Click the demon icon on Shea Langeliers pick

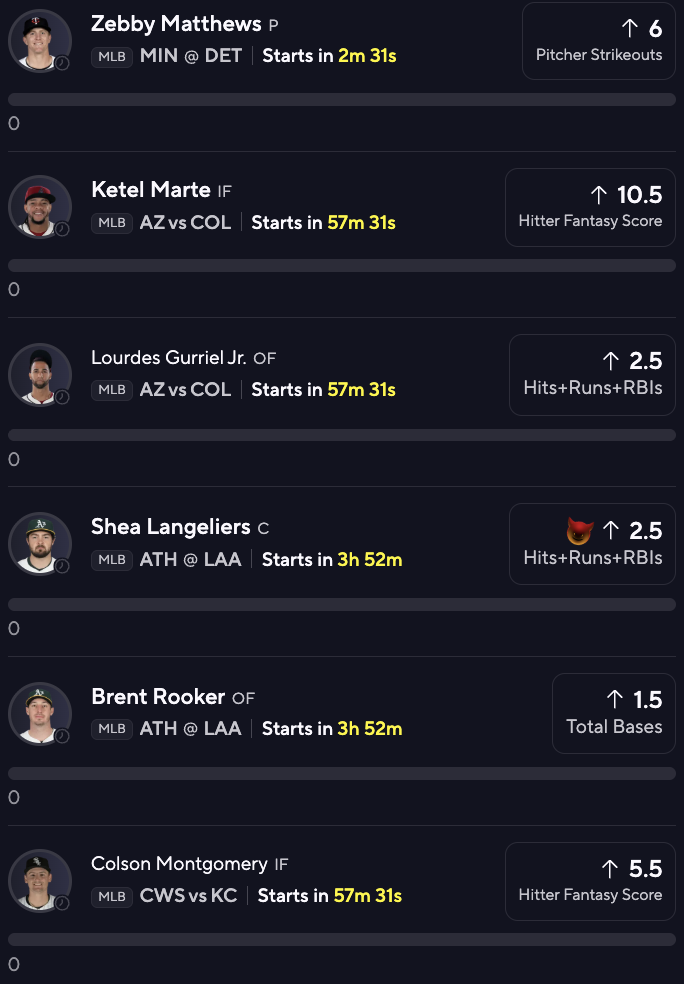pos(579,531)
